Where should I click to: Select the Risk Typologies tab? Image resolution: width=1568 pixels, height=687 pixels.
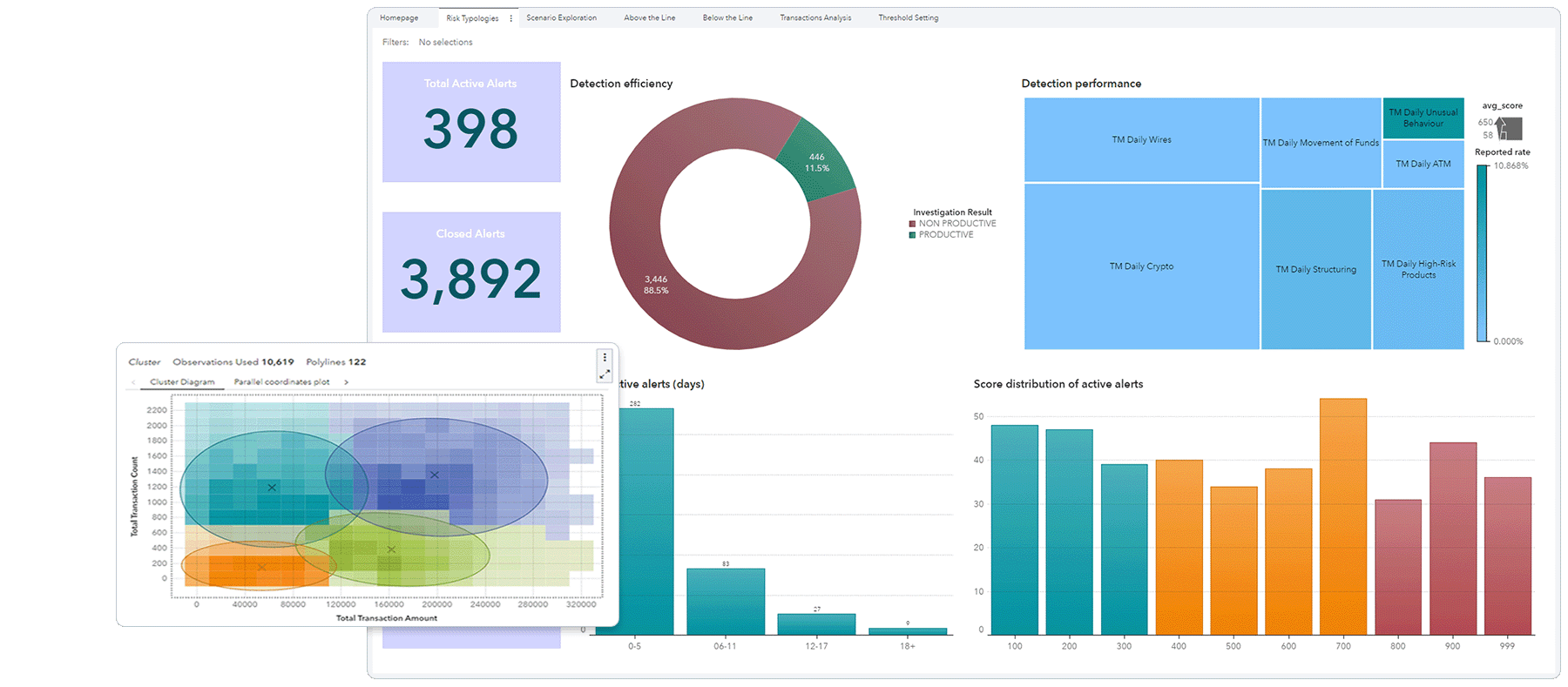[x=472, y=18]
